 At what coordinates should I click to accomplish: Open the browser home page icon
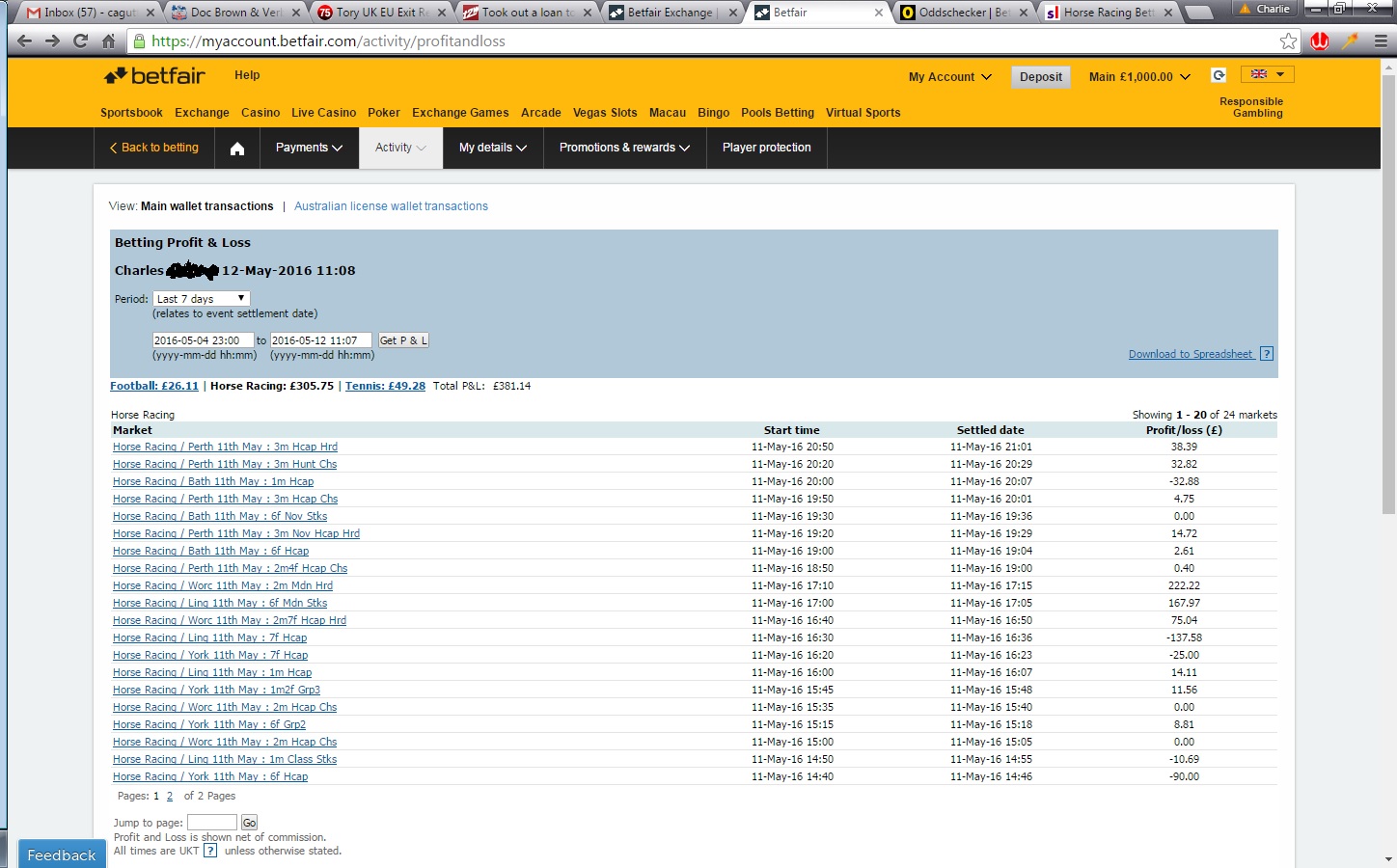click(x=109, y=41)
